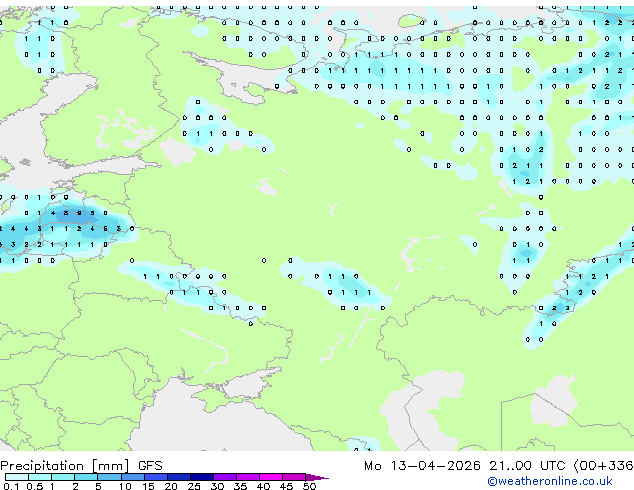The image size is (634, 490).
Task: Click the legend label '0.1'
Action: 11,486
